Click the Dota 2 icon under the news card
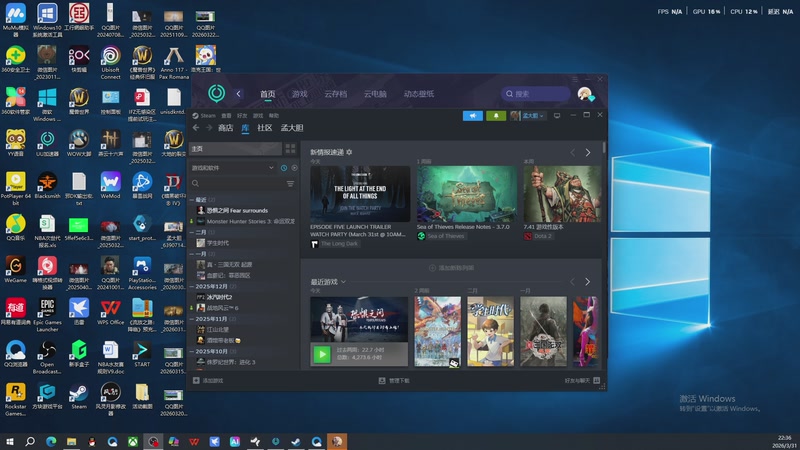The height and width of the screenshot is (450, 800). pos(528,236)
